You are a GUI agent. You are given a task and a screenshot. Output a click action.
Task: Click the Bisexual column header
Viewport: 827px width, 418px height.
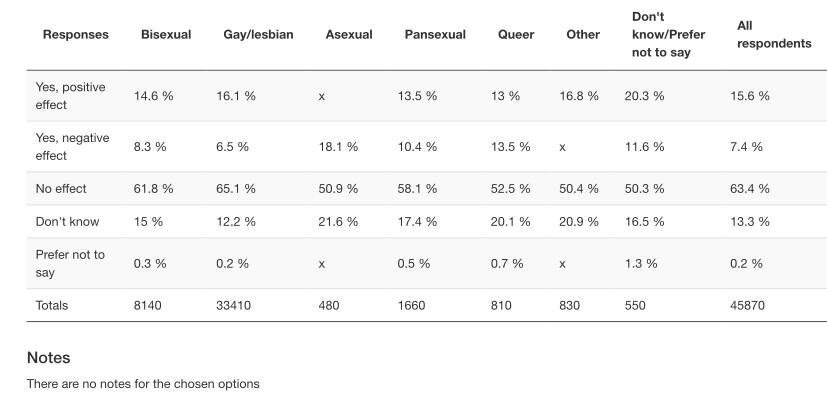coord(166,35)
